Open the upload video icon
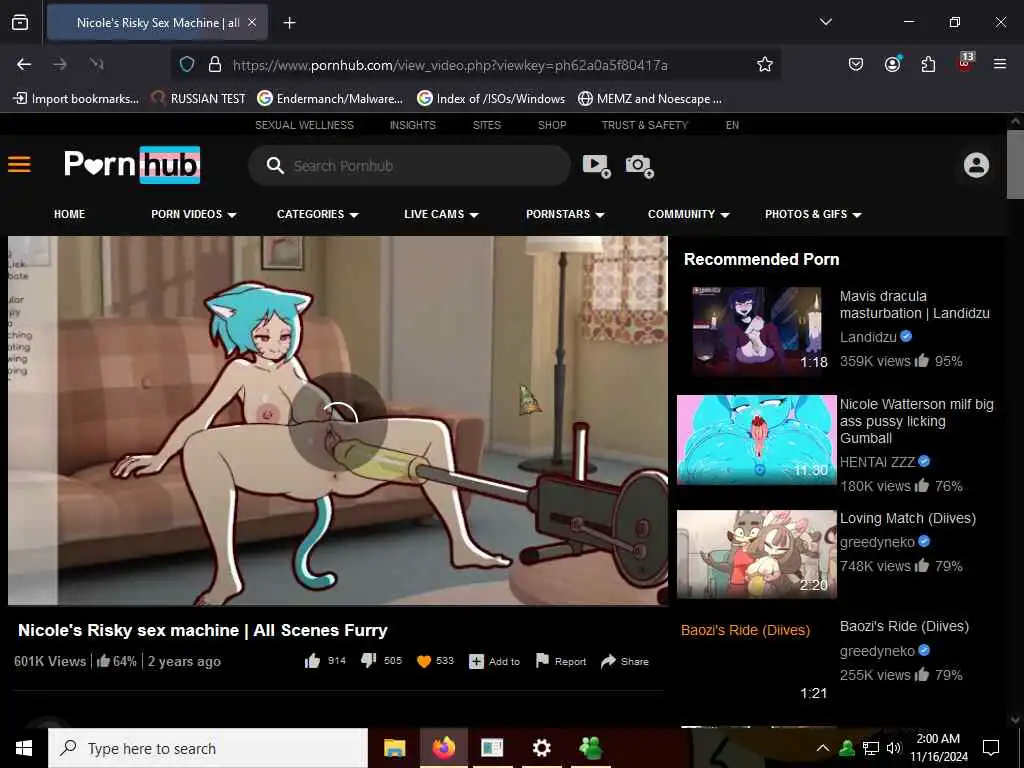 point(596,166)
